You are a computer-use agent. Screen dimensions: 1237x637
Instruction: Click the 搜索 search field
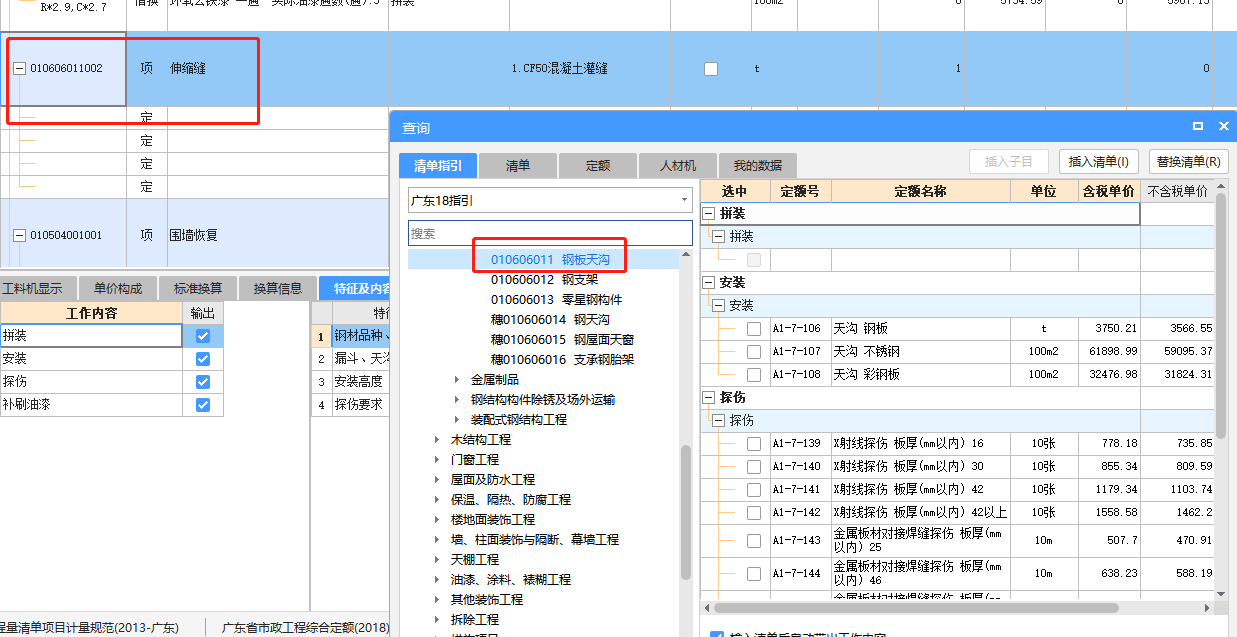(550, 233)
